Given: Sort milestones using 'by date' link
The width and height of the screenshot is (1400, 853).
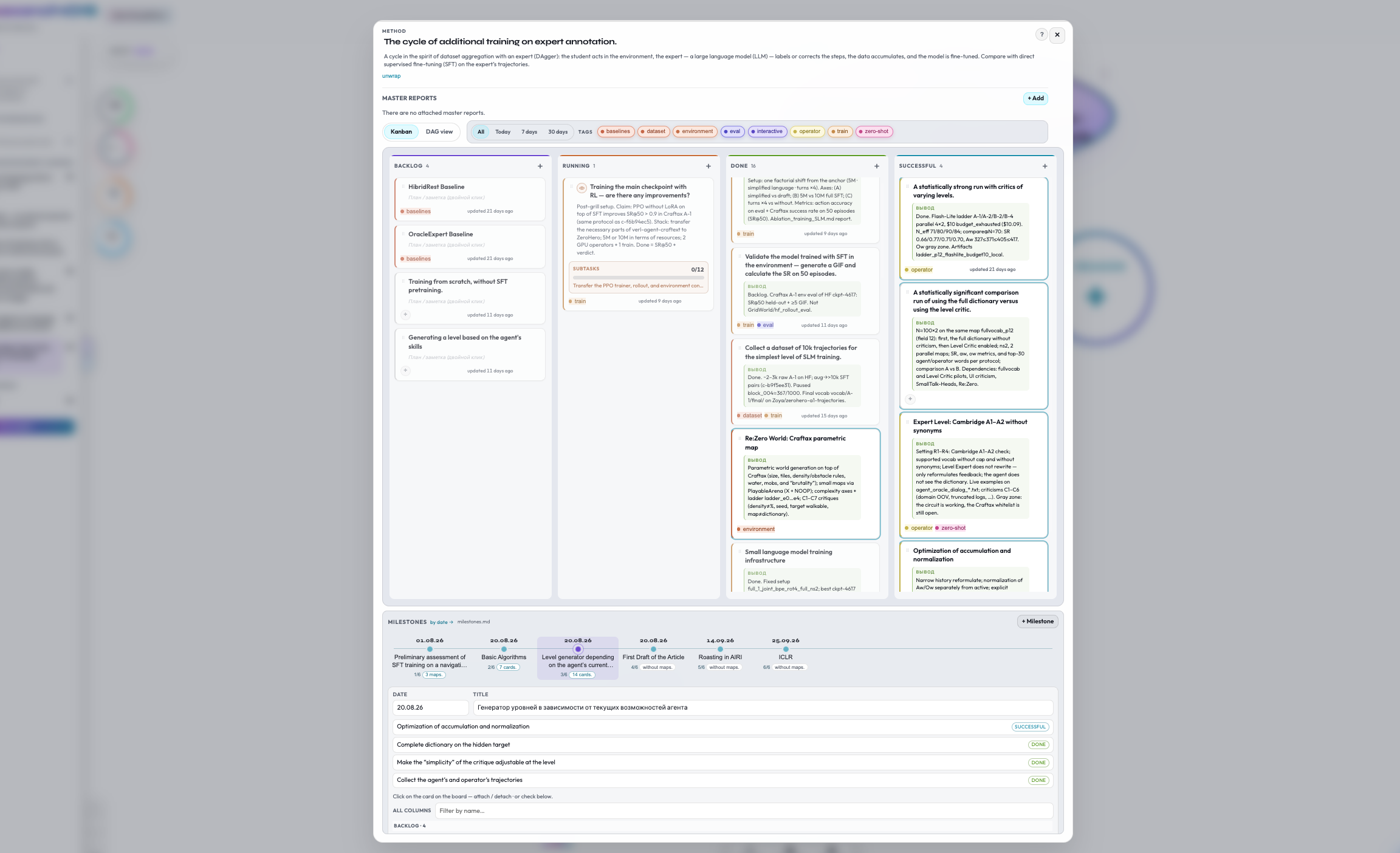Looking at the screenshot, I should (442, 622).
